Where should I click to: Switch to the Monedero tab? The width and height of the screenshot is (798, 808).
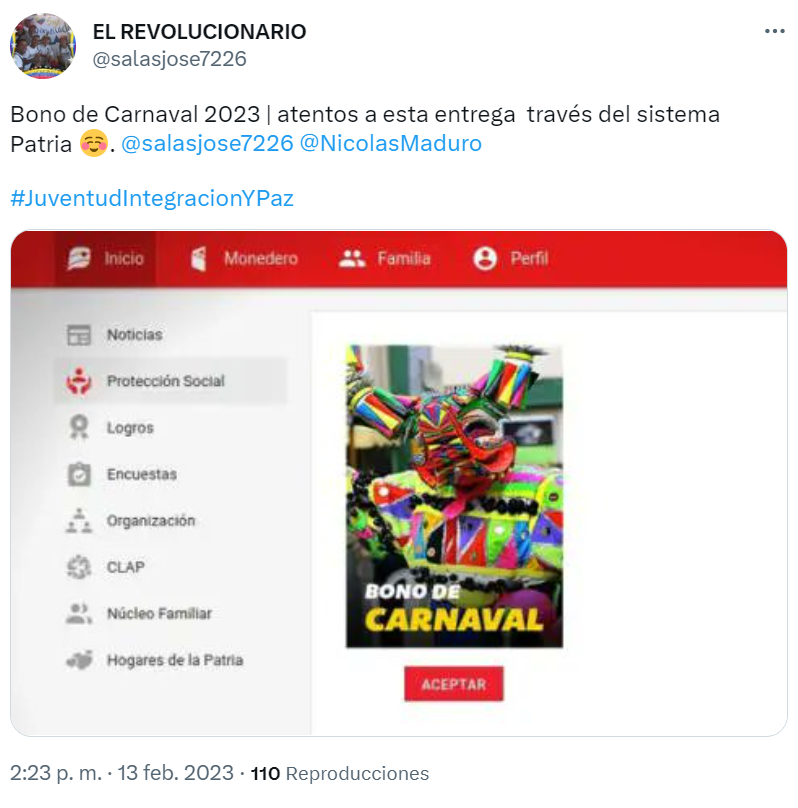click(x=244, y=258)
